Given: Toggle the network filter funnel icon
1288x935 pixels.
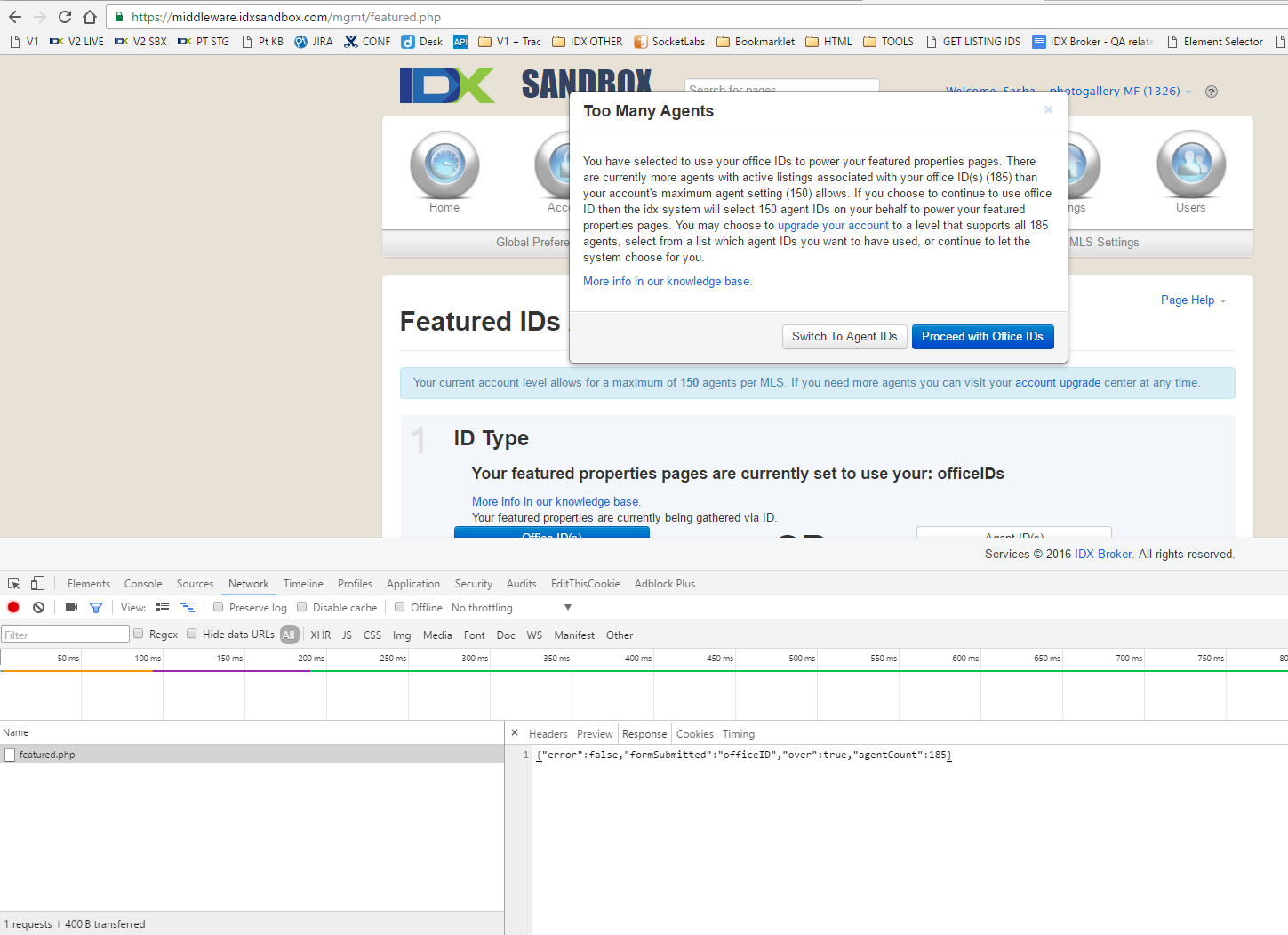Looking at the screenshot, I should [96, 607].
